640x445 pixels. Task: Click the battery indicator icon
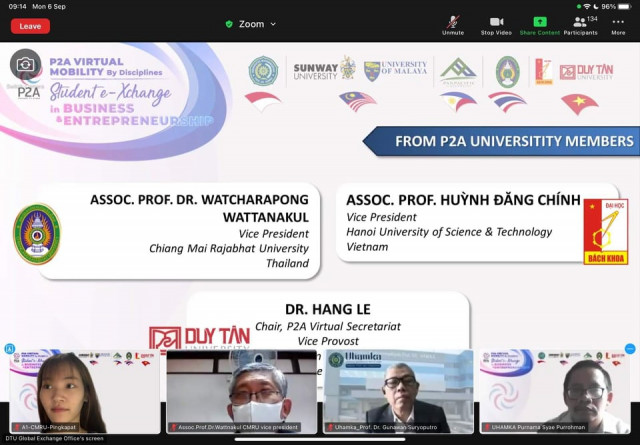pos(624,7)
